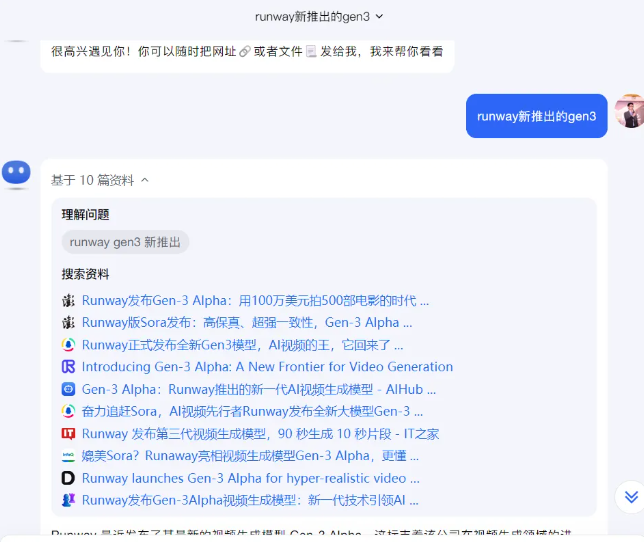This screenshot has height=542, width=644.
Task: Click the blue Kimi assistant avatar icon
Action: click(x=16, y=172)
